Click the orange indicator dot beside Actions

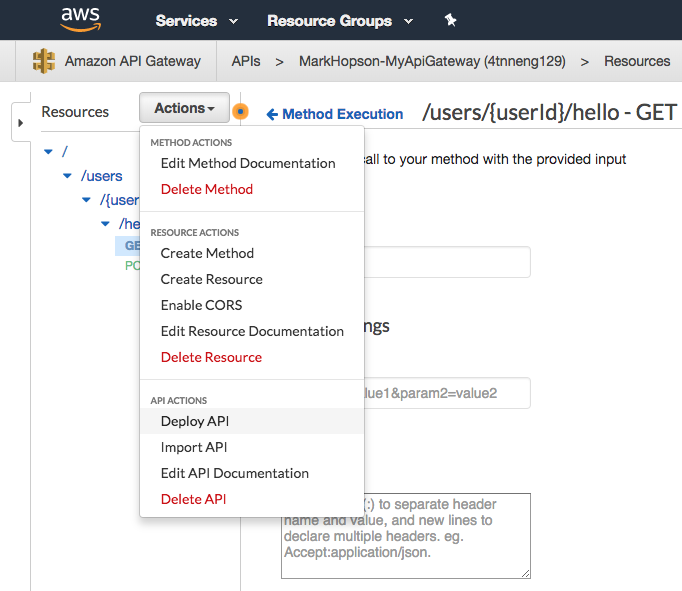[x=240, y=112]
